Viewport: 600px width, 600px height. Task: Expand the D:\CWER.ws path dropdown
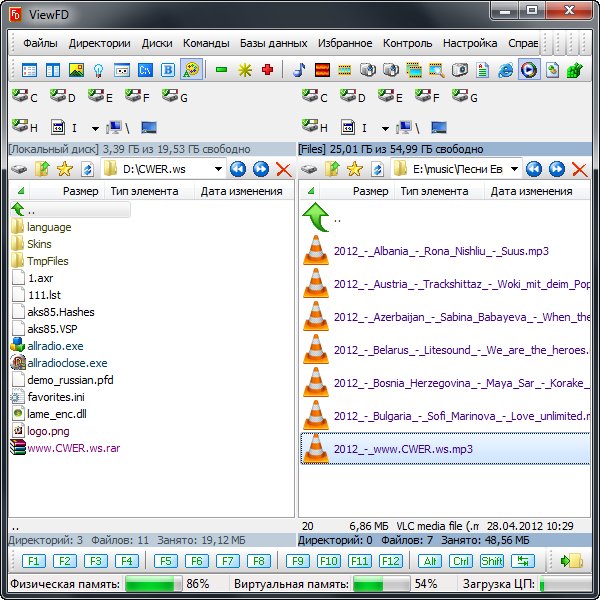click(x=218, y=169)
